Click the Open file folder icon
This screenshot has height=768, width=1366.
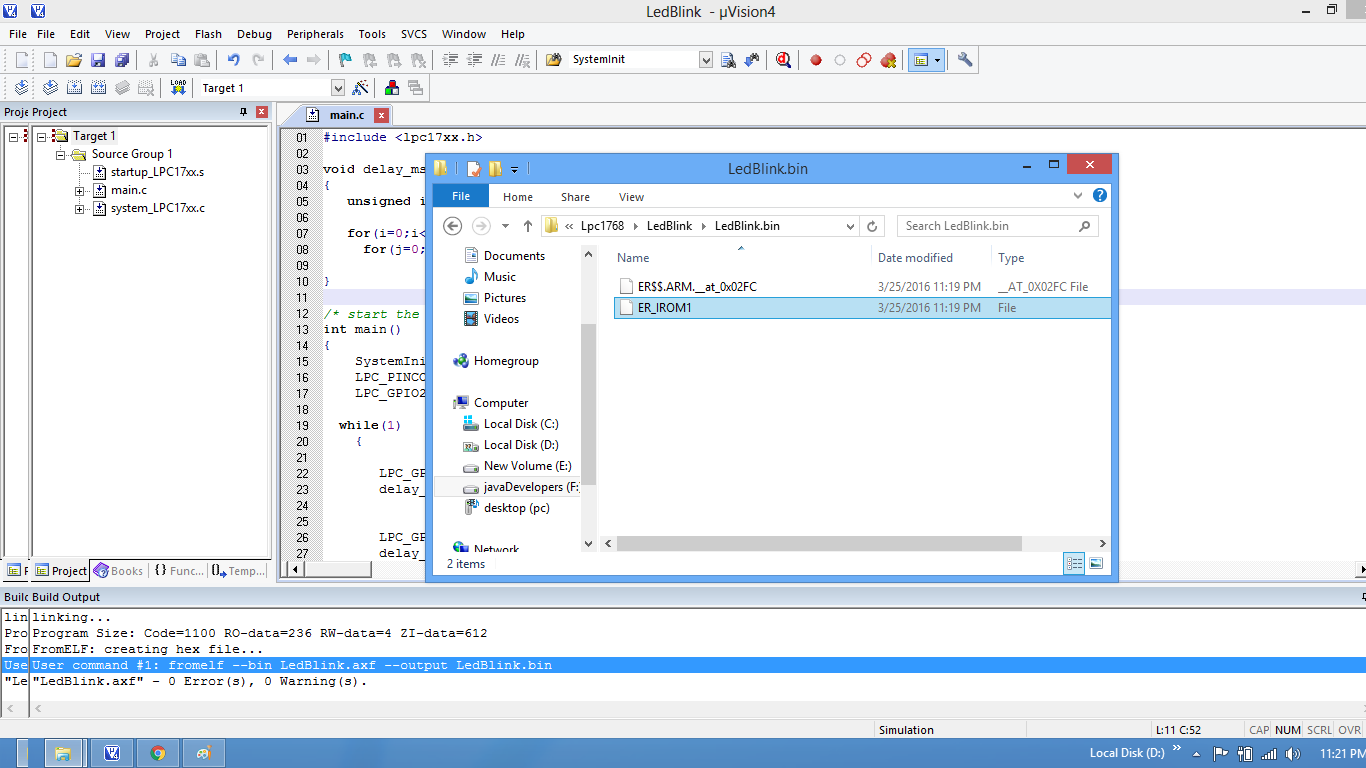click(74, 60)
